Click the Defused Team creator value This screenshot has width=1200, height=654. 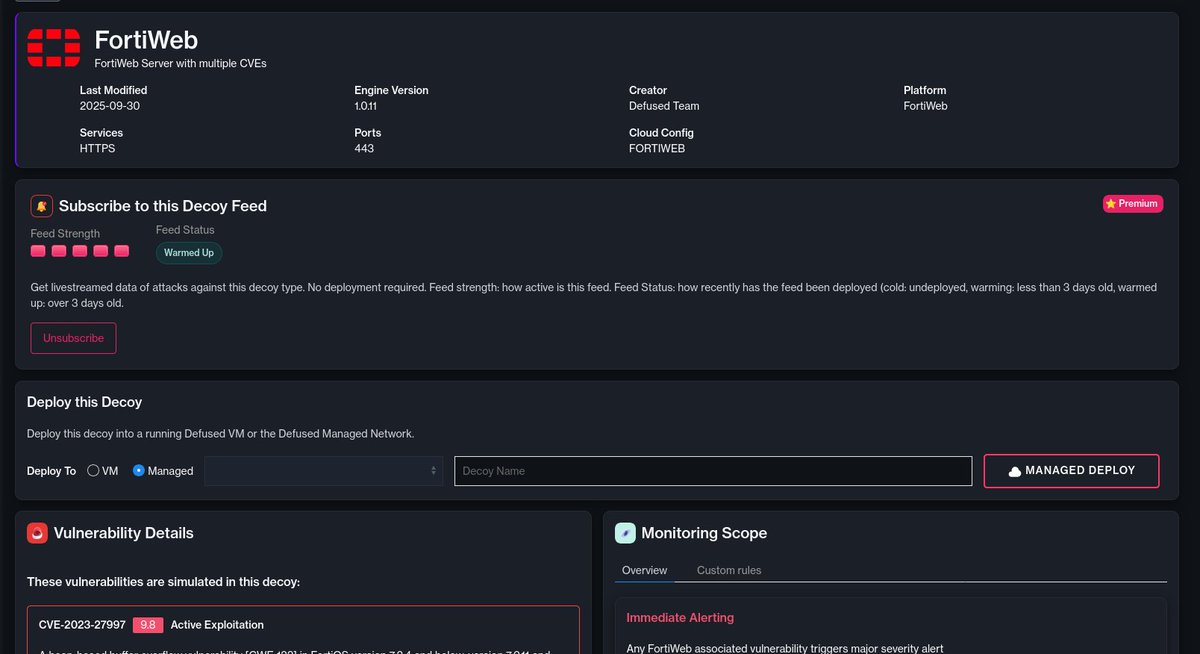pyautogui.click(x=664, y=106)
